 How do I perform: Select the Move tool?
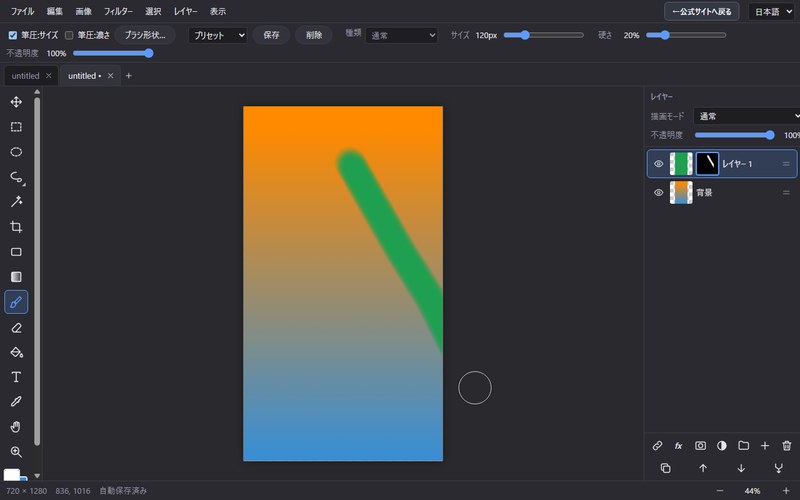coord(16,102)
